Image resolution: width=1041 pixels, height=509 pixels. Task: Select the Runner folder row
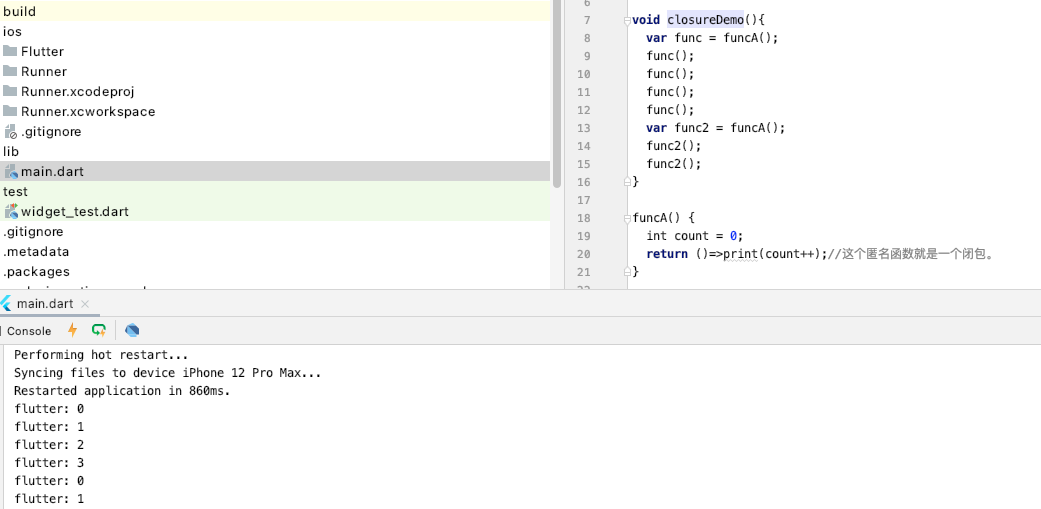pyautogui.click(x=275, y=71)
